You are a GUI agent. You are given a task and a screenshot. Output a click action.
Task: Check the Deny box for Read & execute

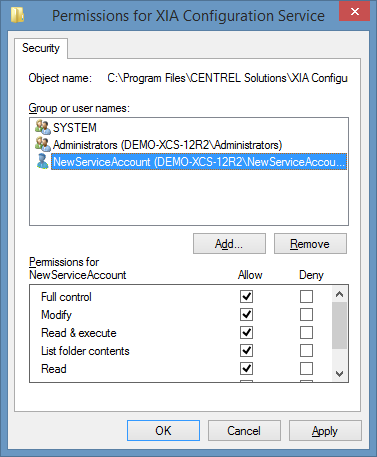click(x=306, y=332)
